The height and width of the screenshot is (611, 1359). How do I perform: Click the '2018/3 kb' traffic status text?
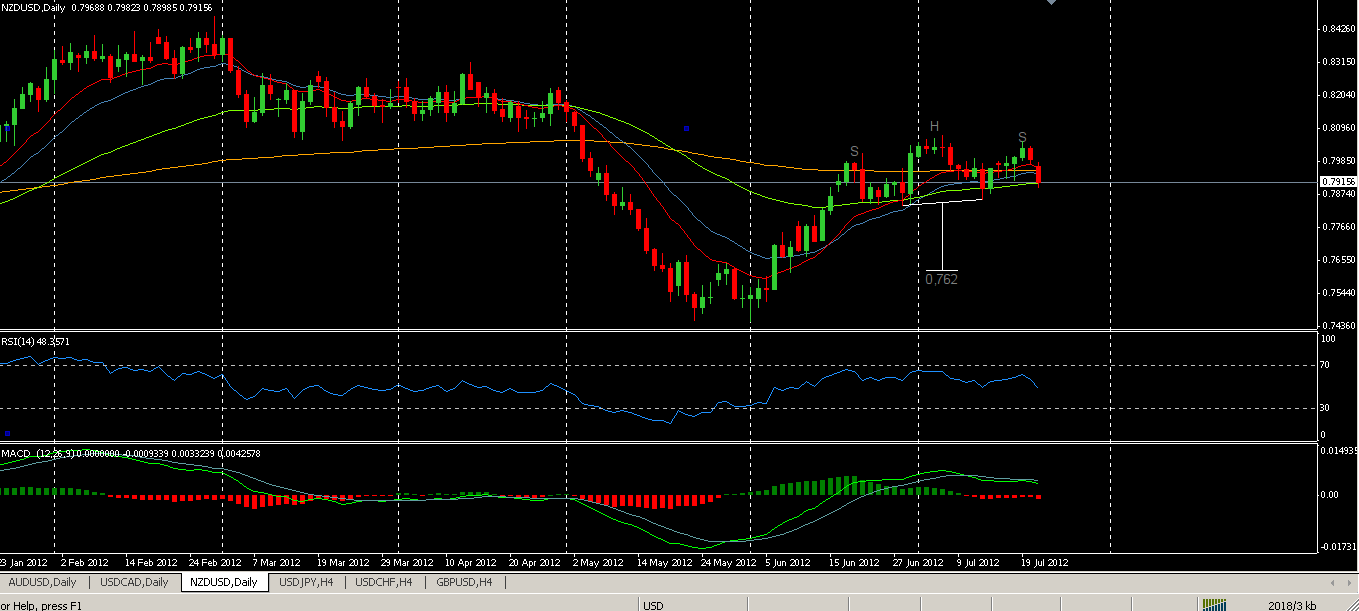coord(1293,605)
